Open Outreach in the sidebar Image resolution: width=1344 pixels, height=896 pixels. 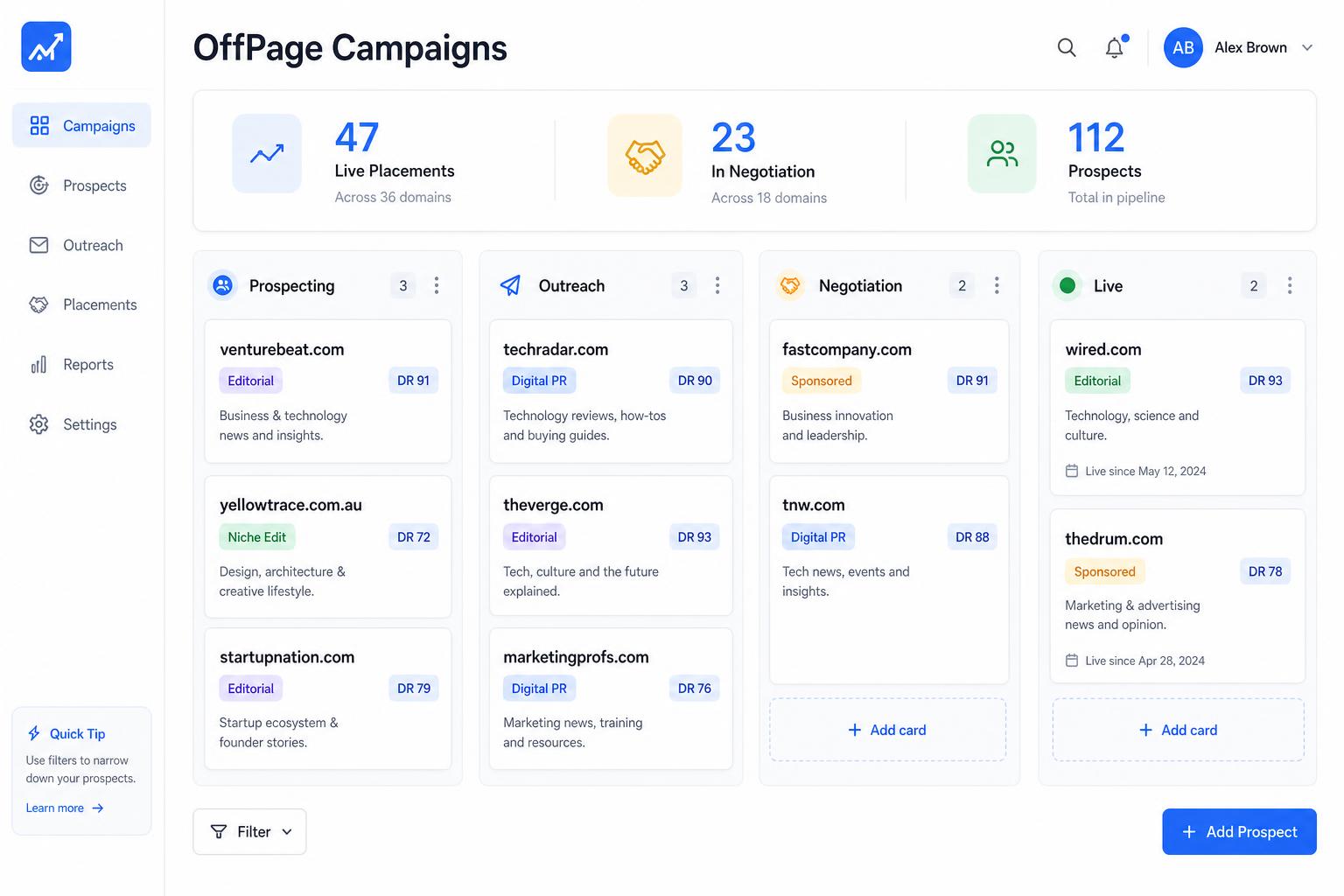[81, 245]
